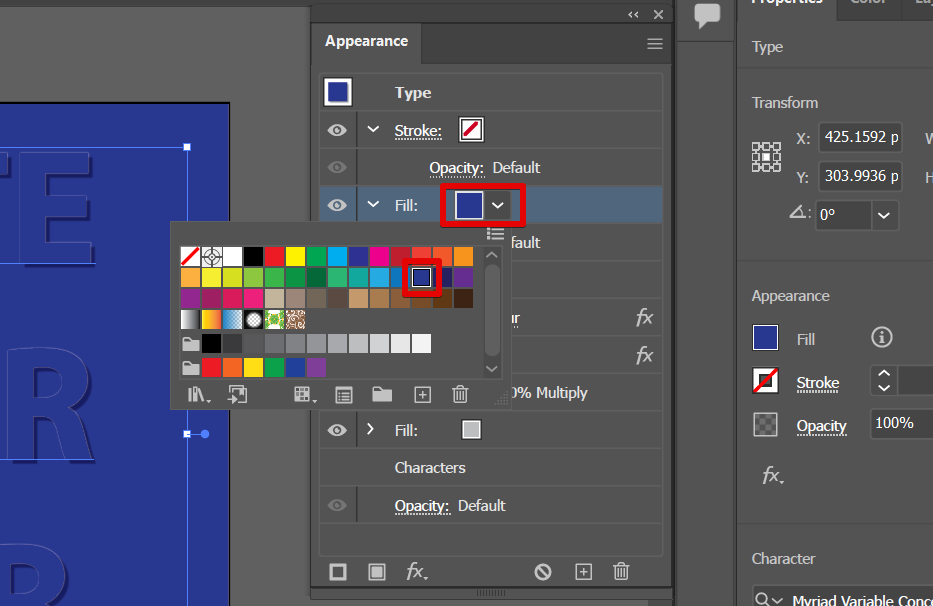Click the New Color Group folder icon
933x606 pixels.
pos(381,395)
